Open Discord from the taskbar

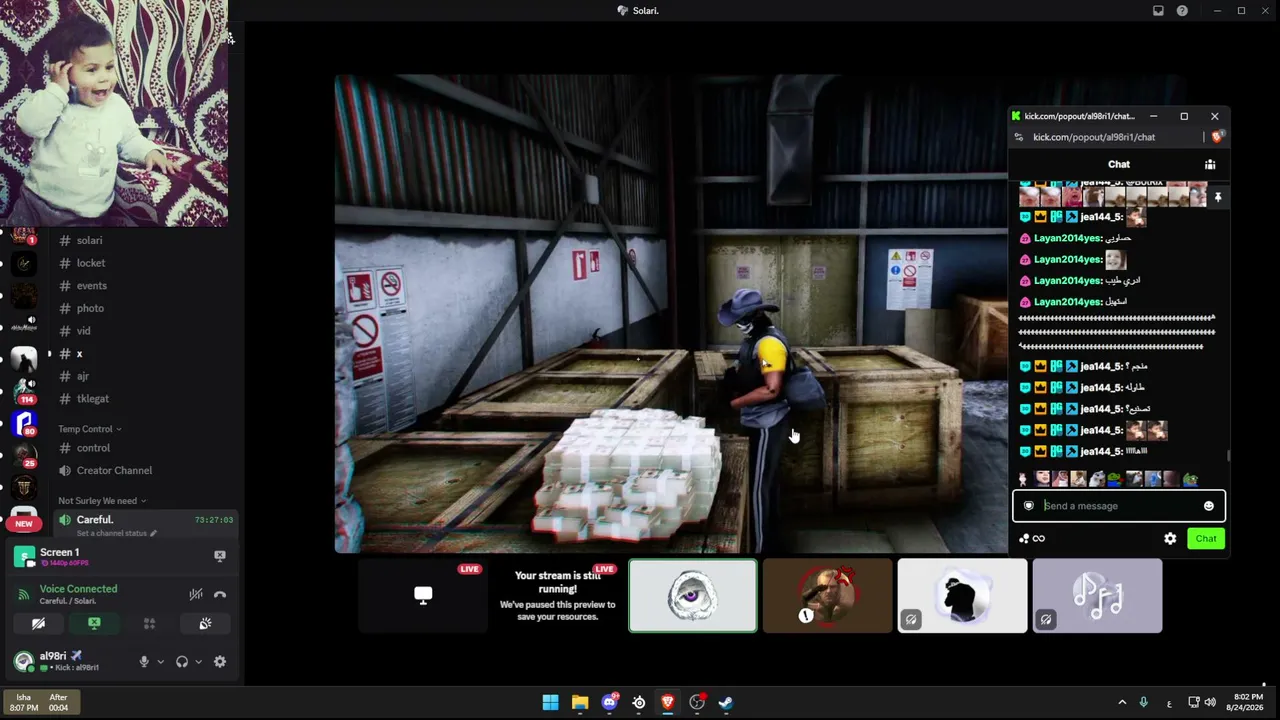tap(609, 702)
